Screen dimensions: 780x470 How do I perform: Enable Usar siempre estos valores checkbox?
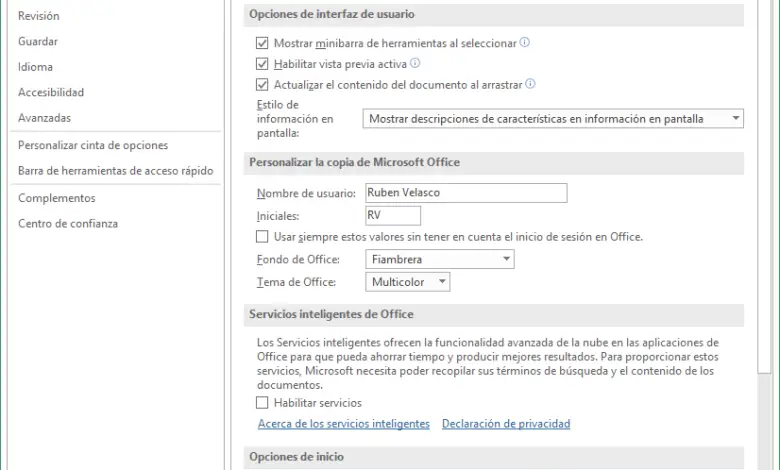pyautogui.click(x=263, y=237)
